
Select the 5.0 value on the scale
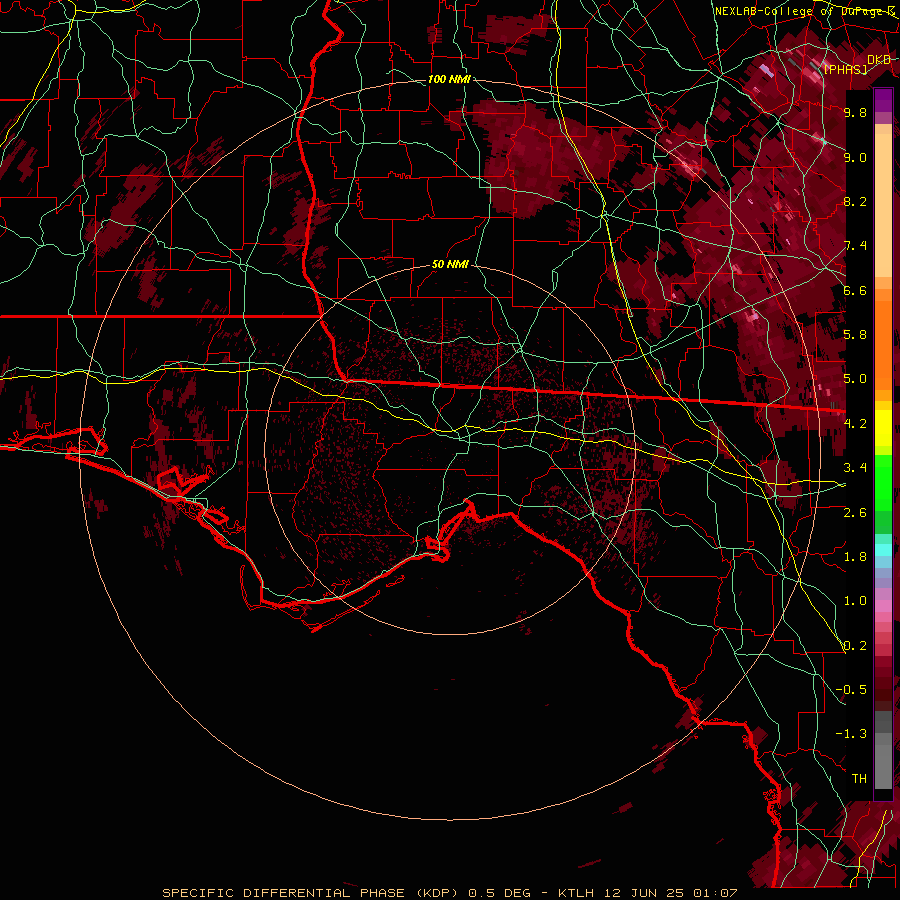point(855,379)
